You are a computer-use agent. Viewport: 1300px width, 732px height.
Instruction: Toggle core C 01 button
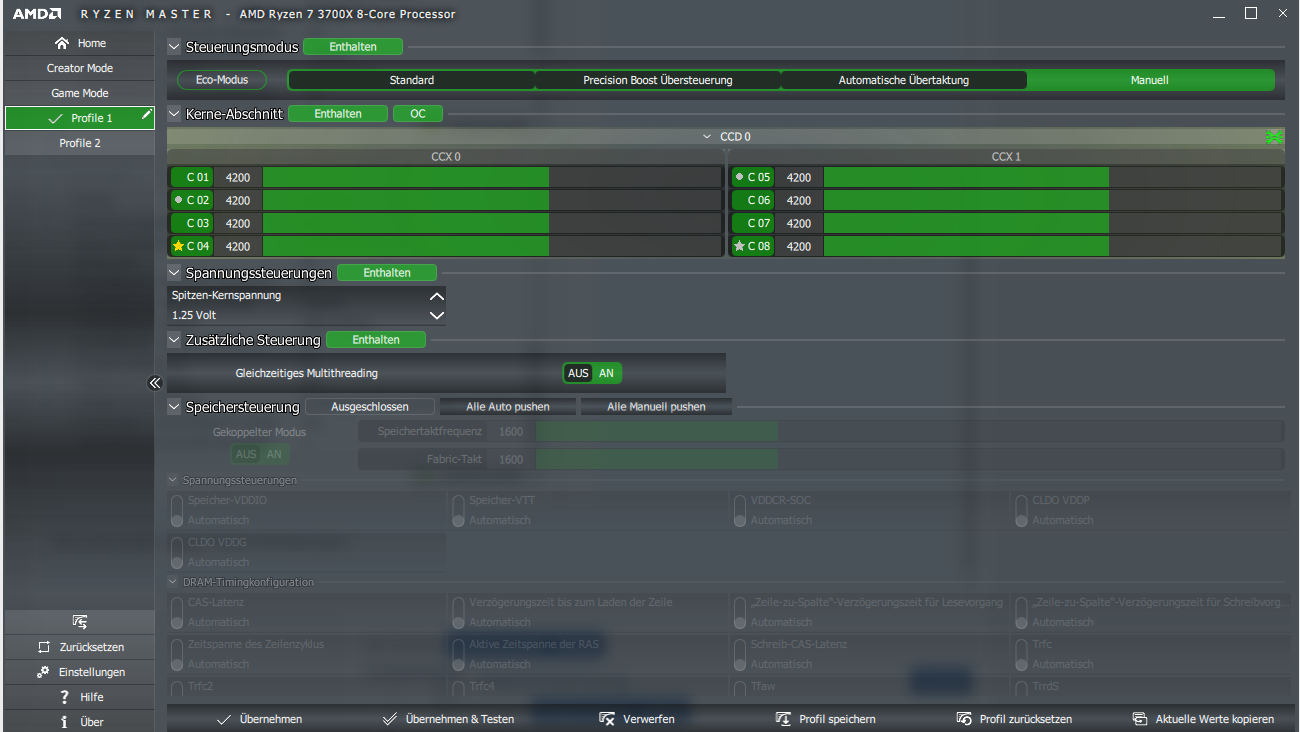tap(192, 177)
